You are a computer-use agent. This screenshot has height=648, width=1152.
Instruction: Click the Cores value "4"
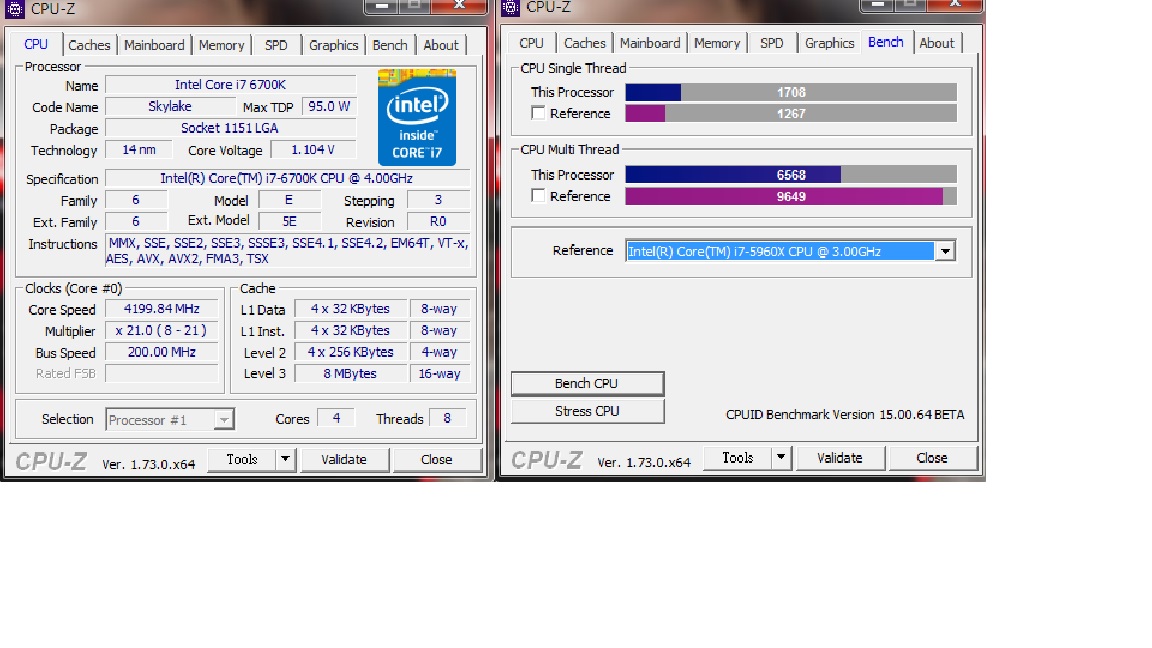pyautogui.click(x=336, y=418)
